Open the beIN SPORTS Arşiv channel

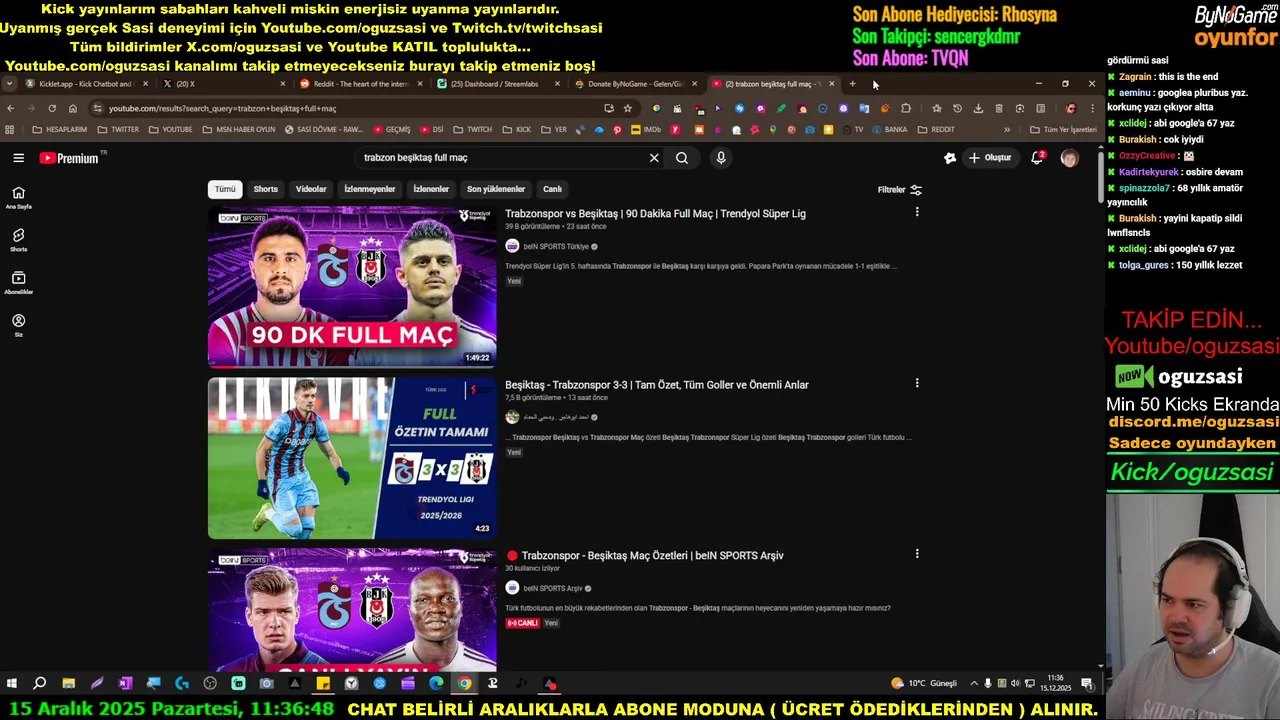(552, 588)
